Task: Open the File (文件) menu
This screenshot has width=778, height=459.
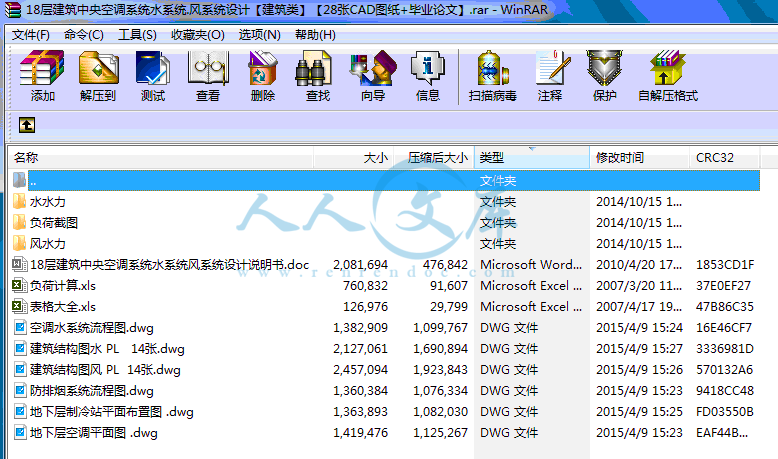Action: (31, 35)
